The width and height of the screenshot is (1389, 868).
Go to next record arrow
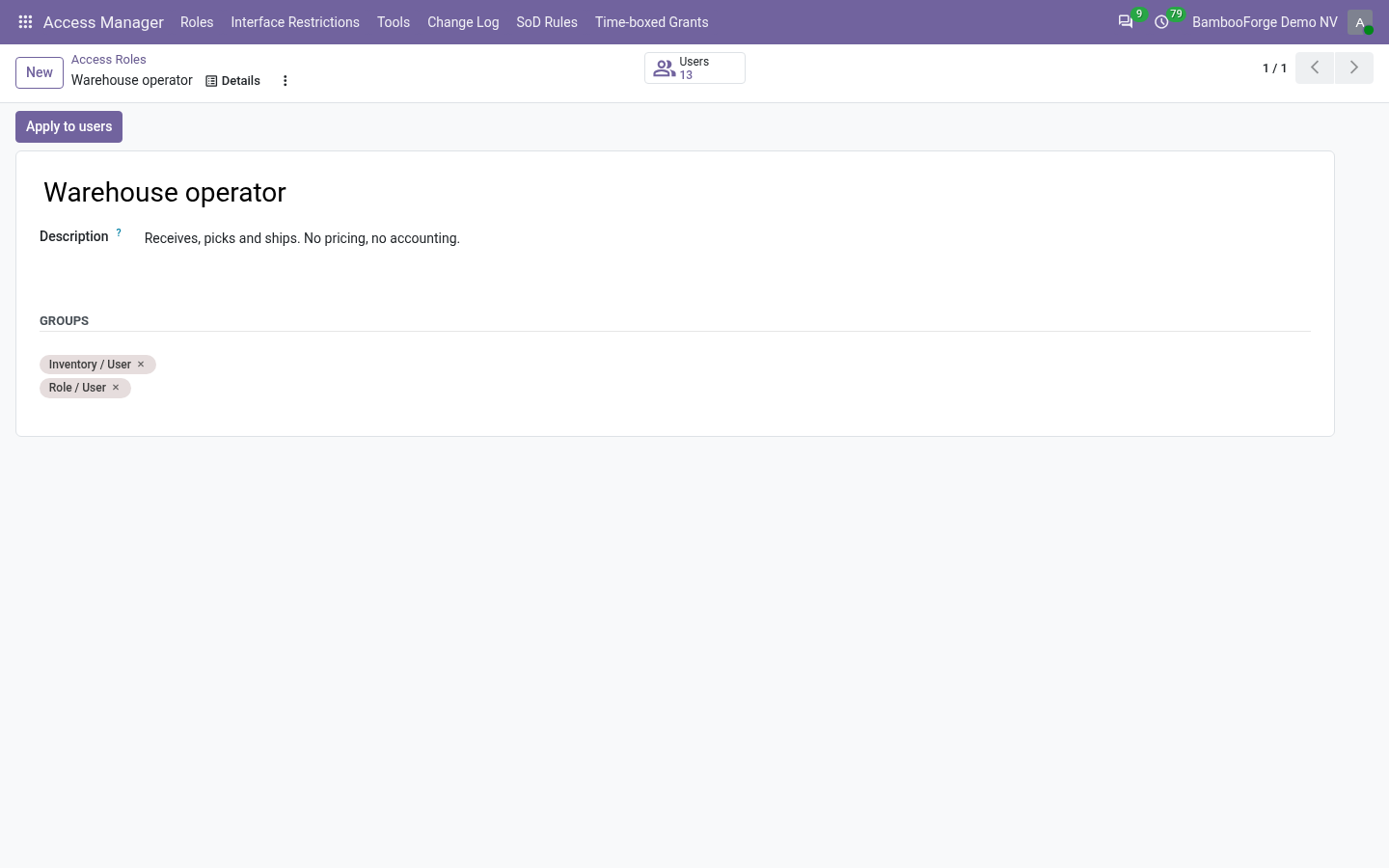coord(1354,68)
